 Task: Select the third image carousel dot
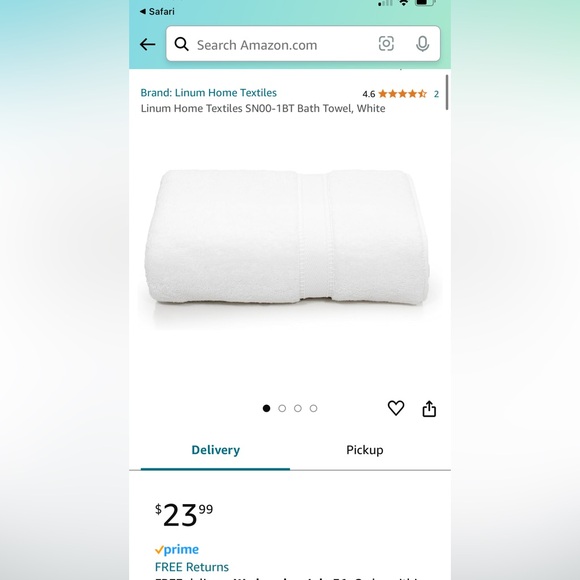[x=298, y=408]
